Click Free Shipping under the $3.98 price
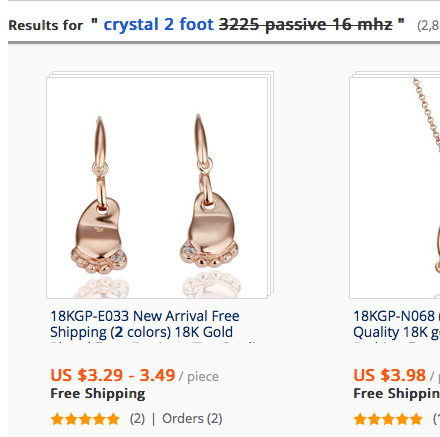This screenshot has width=440, height=437. [x=397, y=394]
